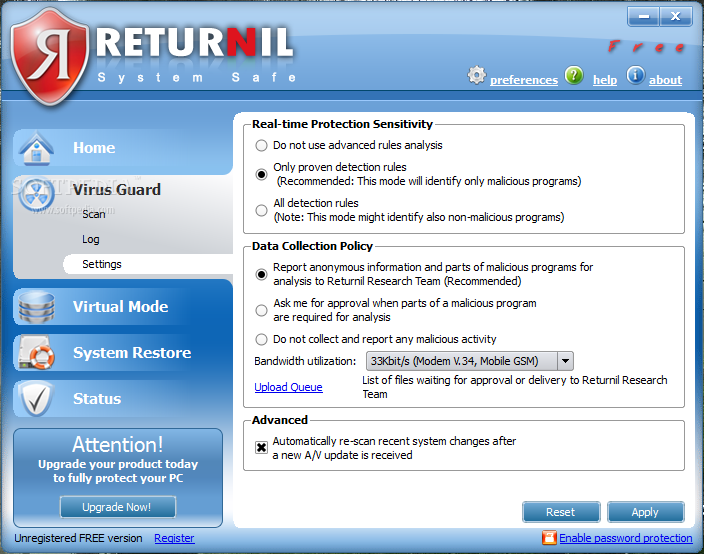Click the Upgrade Now! button

point(118,507)
